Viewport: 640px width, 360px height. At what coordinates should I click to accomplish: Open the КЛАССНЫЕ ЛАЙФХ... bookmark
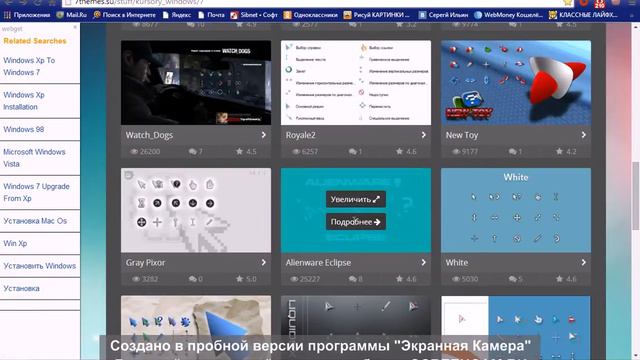tap(583, 15)
